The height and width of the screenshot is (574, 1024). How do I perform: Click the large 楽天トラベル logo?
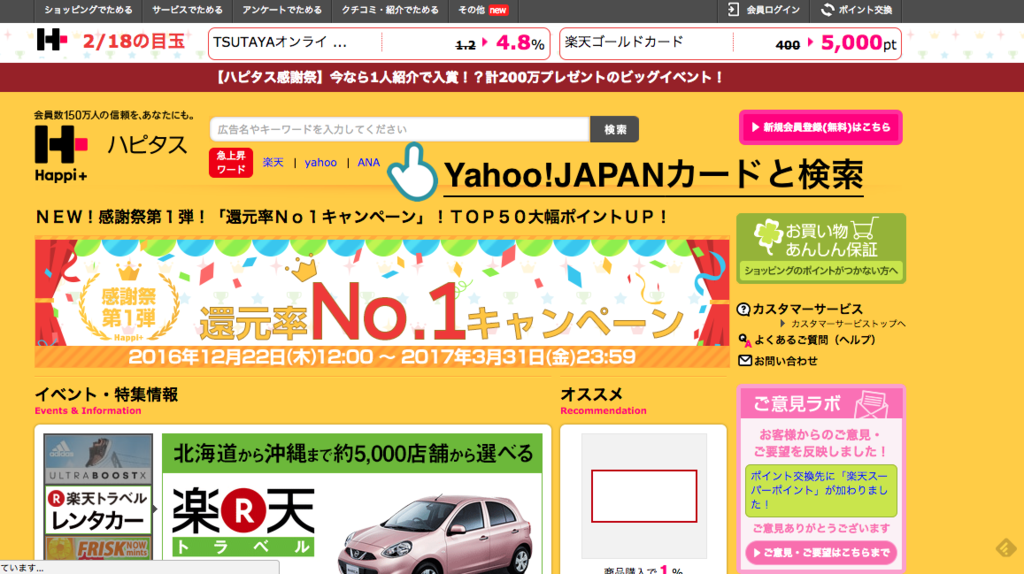pyautogui.click(x=243, y=521)
